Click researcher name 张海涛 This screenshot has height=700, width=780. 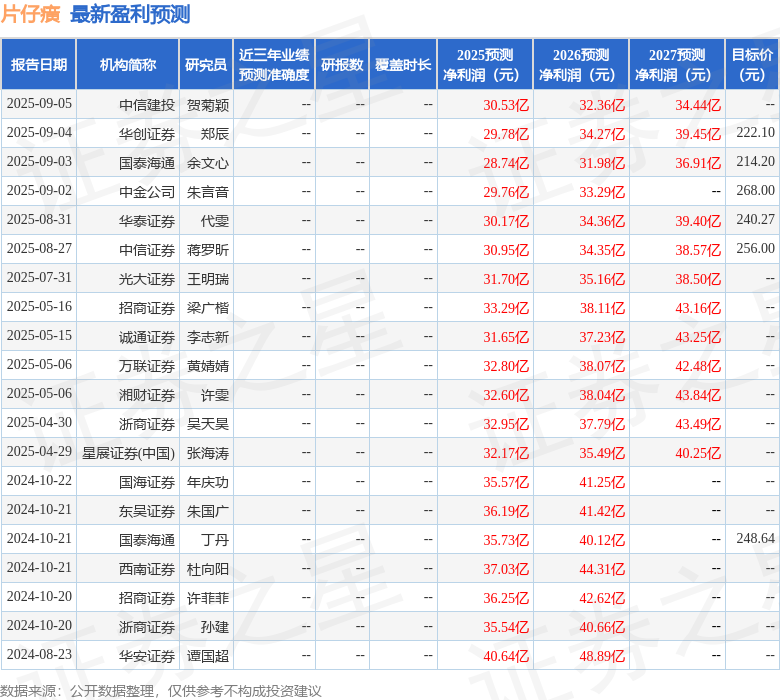[208, 453]
